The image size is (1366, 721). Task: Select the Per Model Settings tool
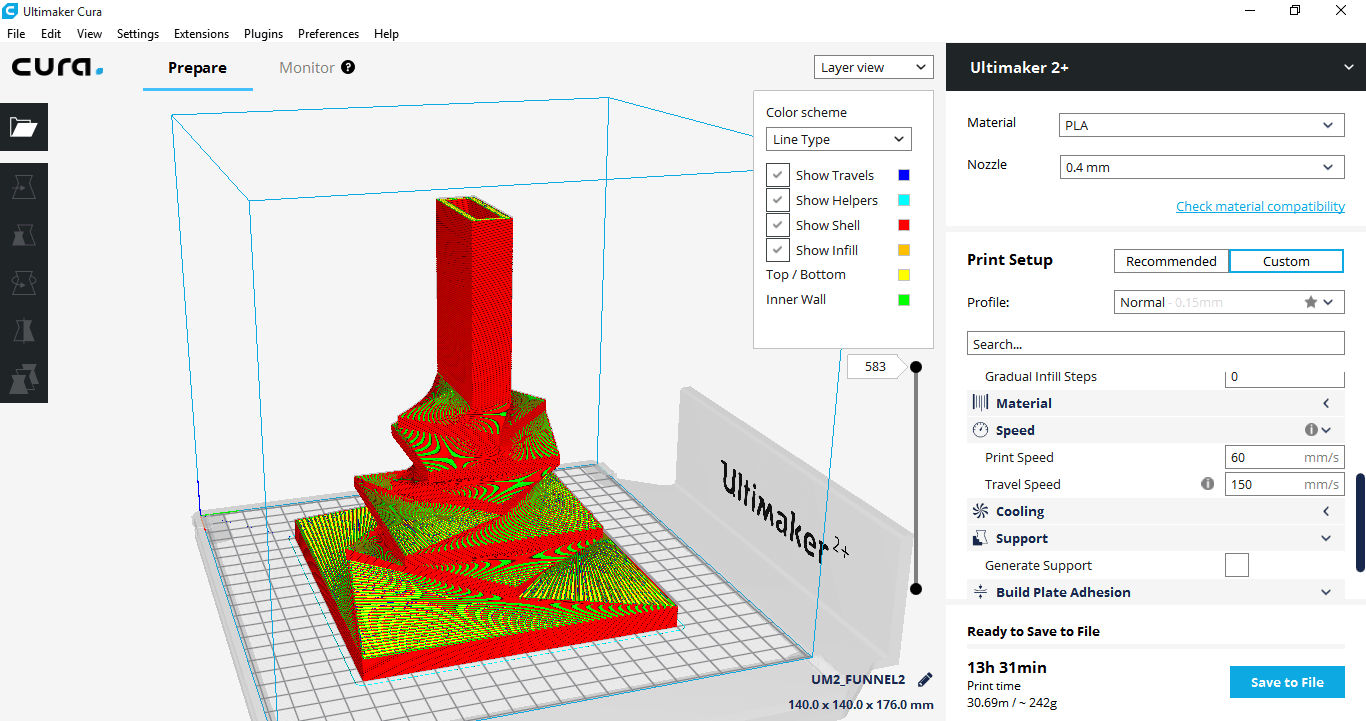tap(24, 379)
